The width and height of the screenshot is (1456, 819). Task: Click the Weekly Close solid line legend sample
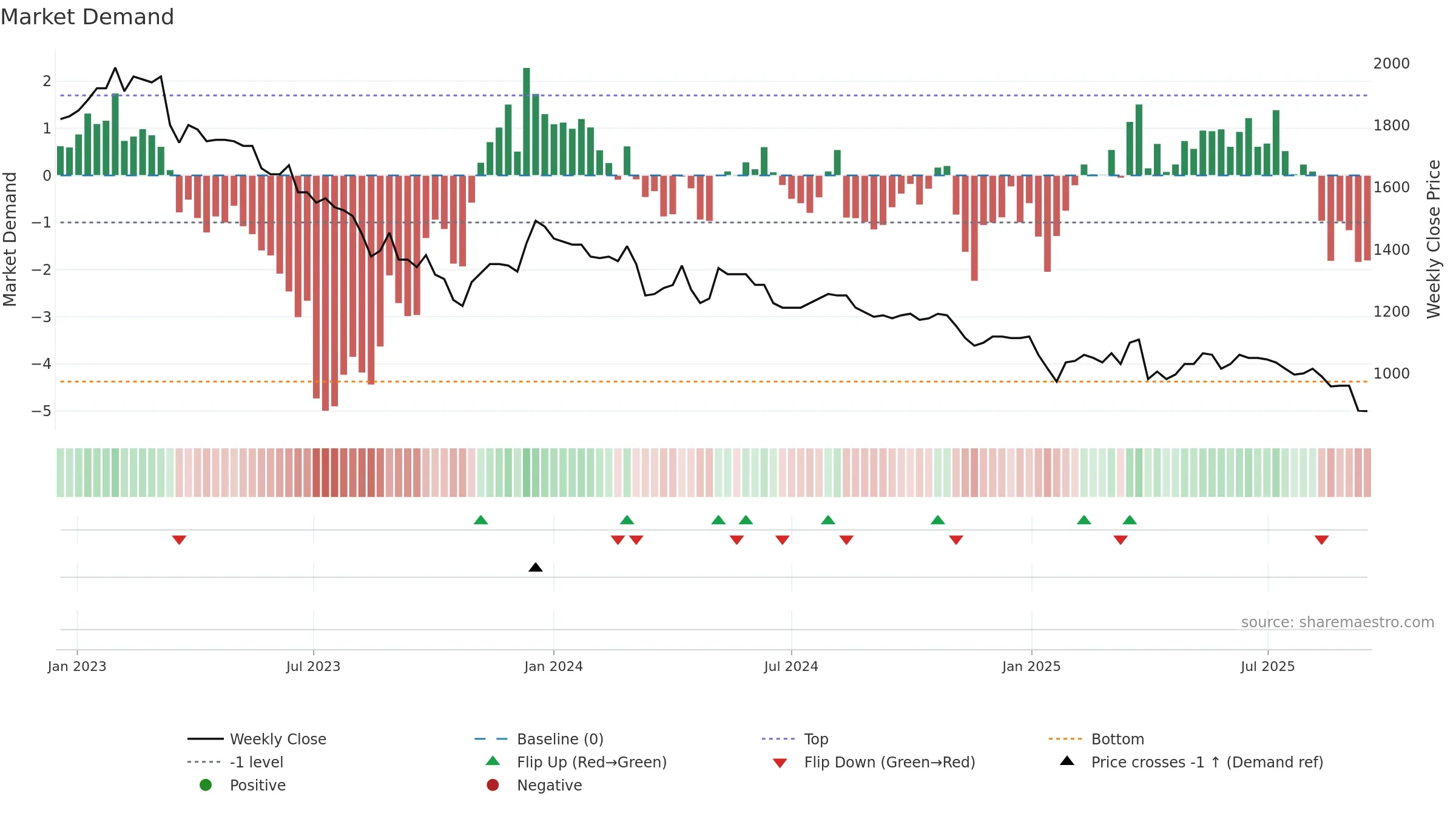click(206, 739)
